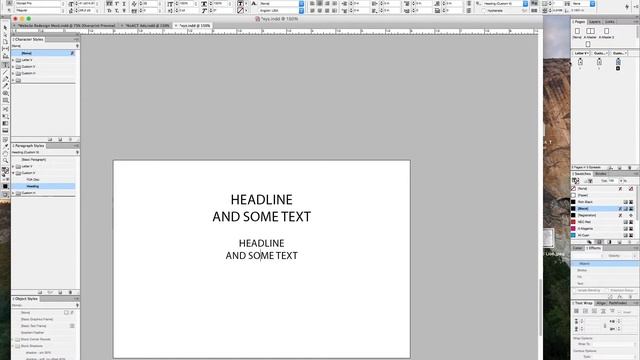Select Heading style in Paragraph Styles
The image size is (640, 360).
[x=44, y=186]
